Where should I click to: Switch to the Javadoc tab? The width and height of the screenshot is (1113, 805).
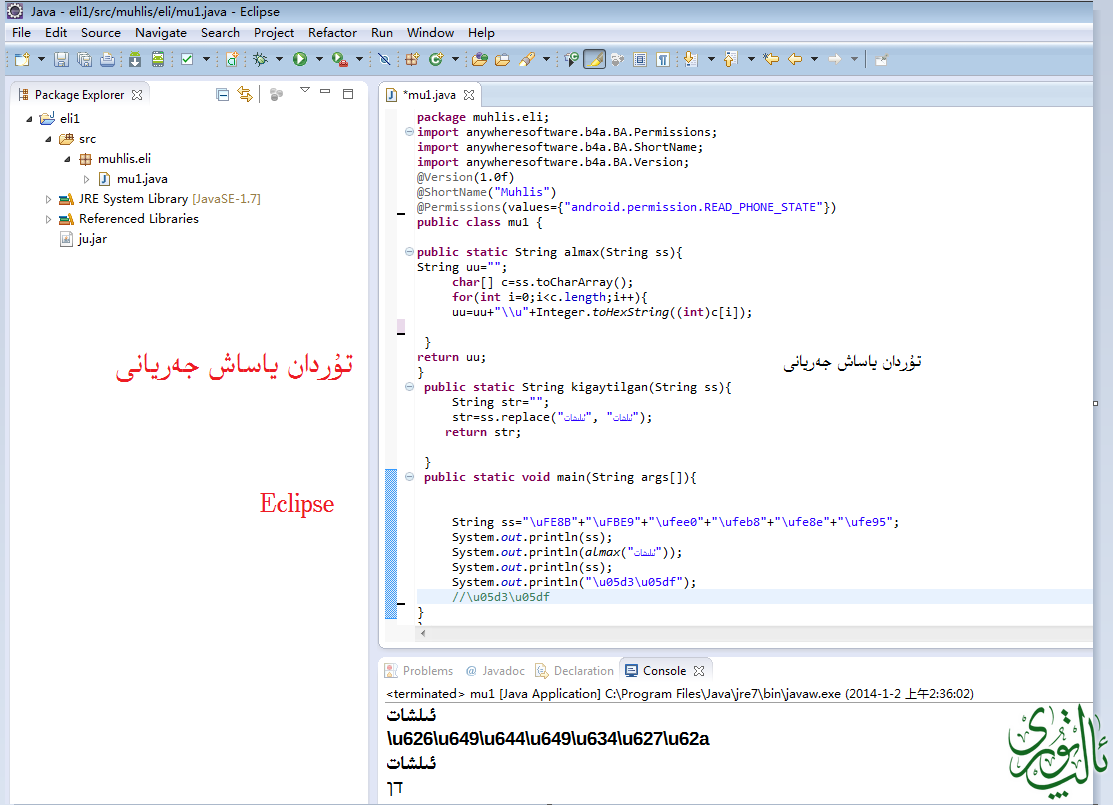[495, 671]
